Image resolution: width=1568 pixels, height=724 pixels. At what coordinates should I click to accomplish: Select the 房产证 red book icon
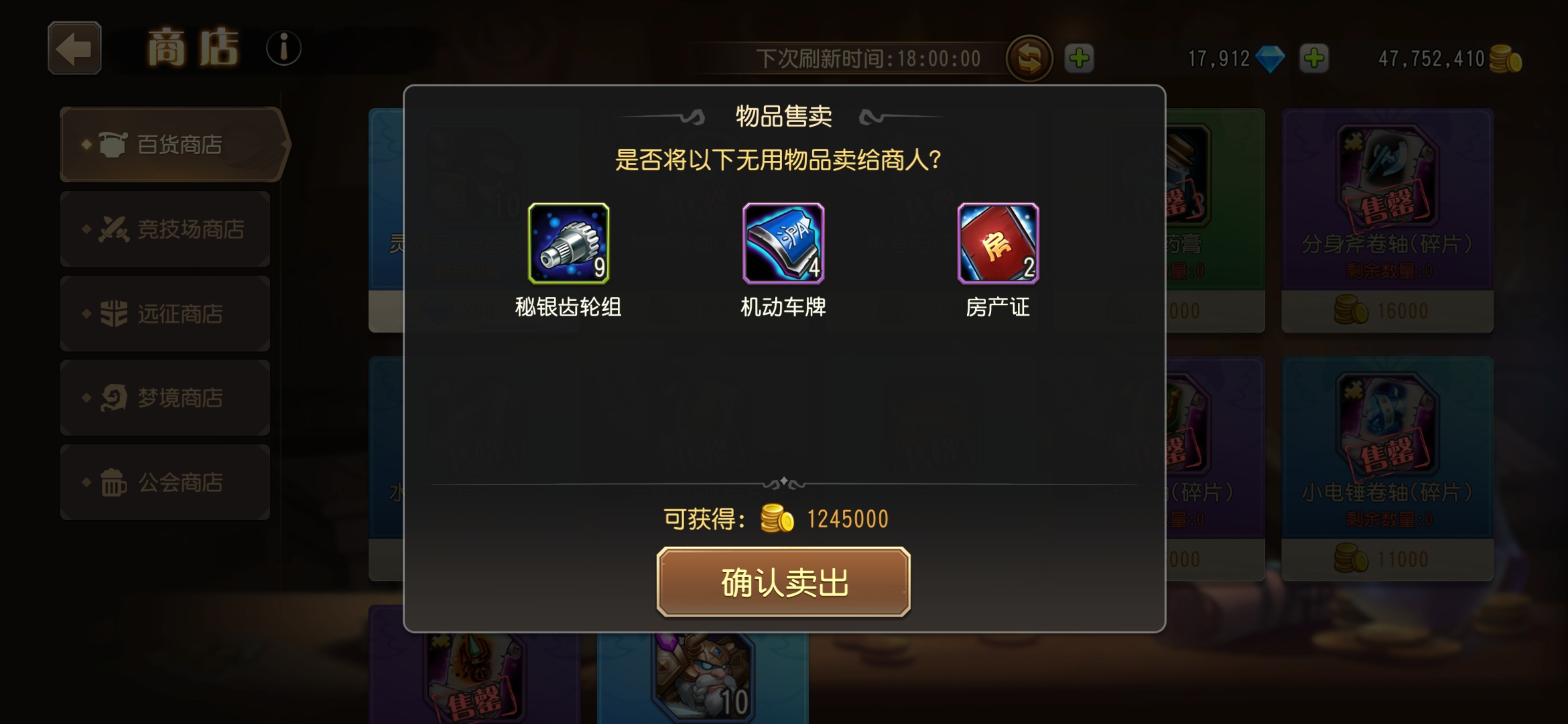[x=998, y=243]
